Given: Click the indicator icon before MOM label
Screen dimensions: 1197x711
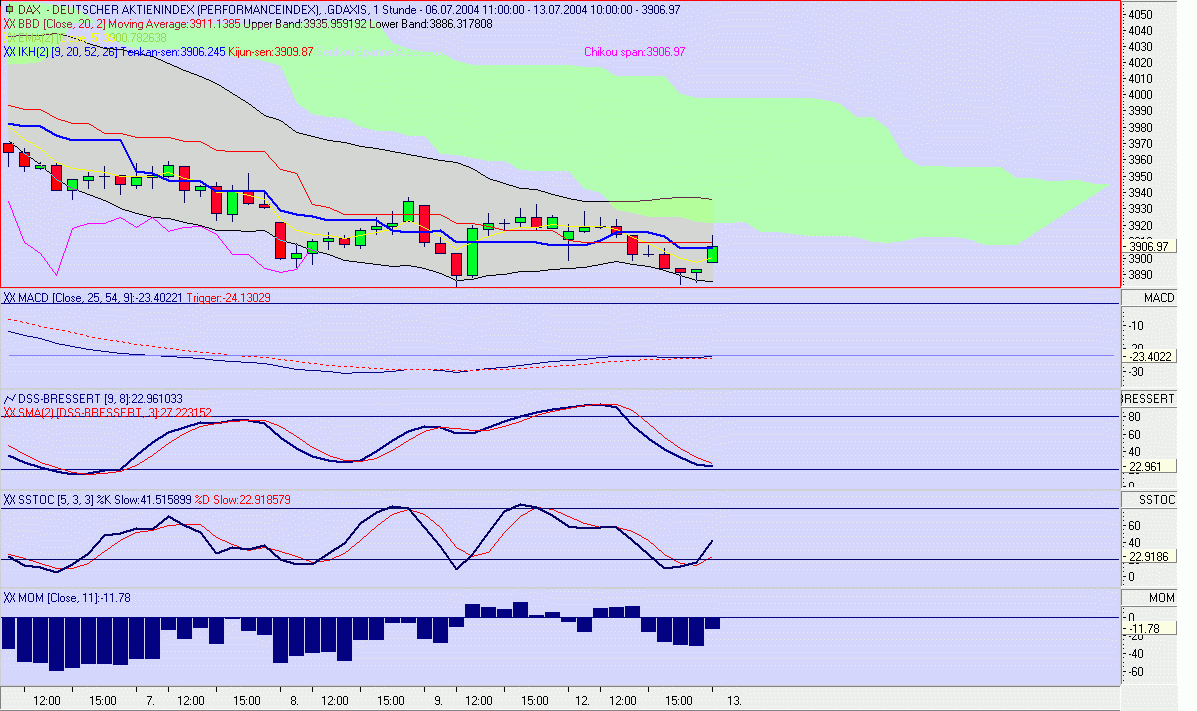Looking at the screenshot, I should coord(9,598).
